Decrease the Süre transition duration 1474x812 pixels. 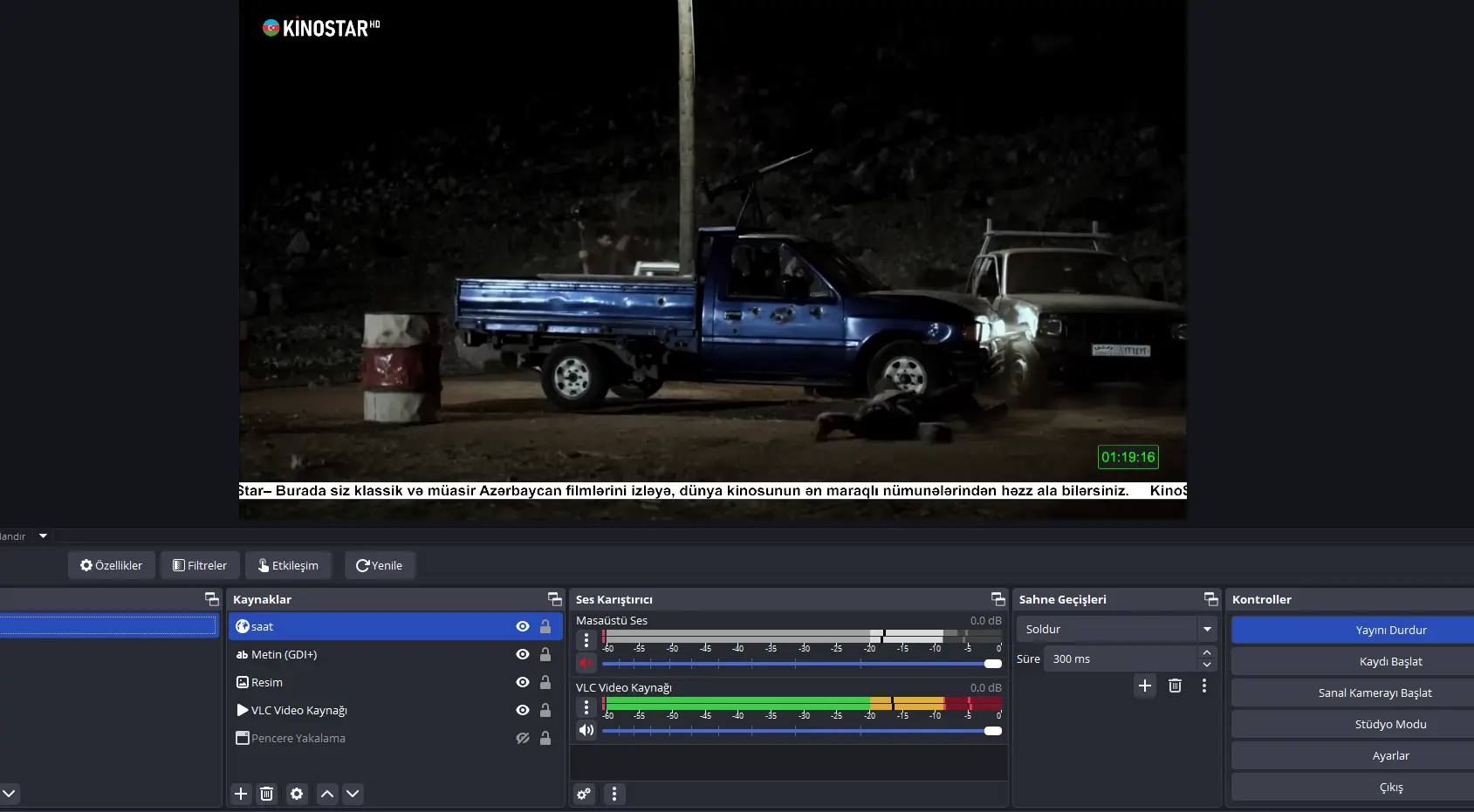1207,665
